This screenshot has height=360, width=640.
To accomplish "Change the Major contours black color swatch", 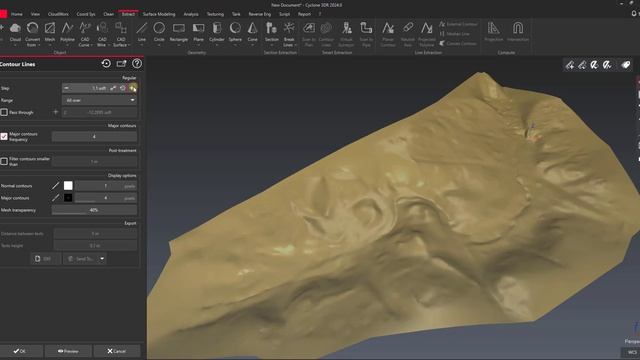I will point(68,198).
